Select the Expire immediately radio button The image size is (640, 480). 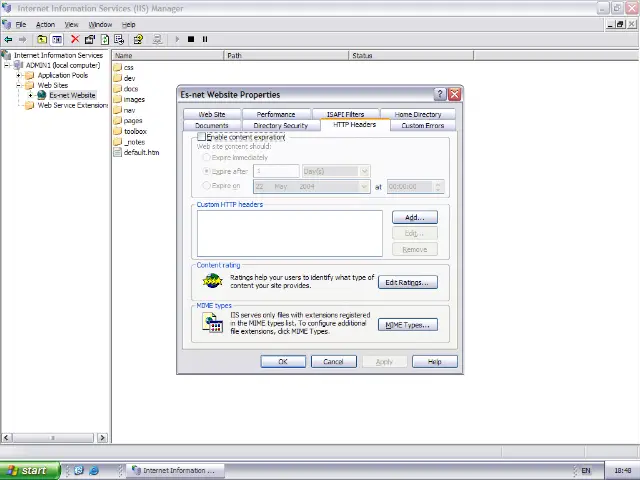(x=207, y=157)
